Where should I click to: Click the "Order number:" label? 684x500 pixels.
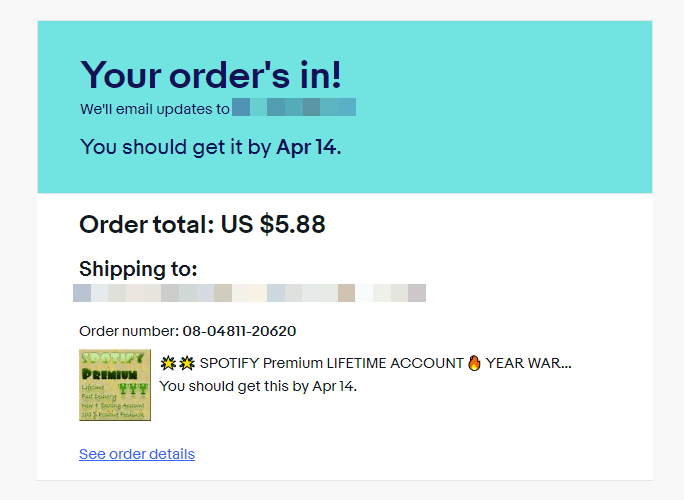(129, 331)
